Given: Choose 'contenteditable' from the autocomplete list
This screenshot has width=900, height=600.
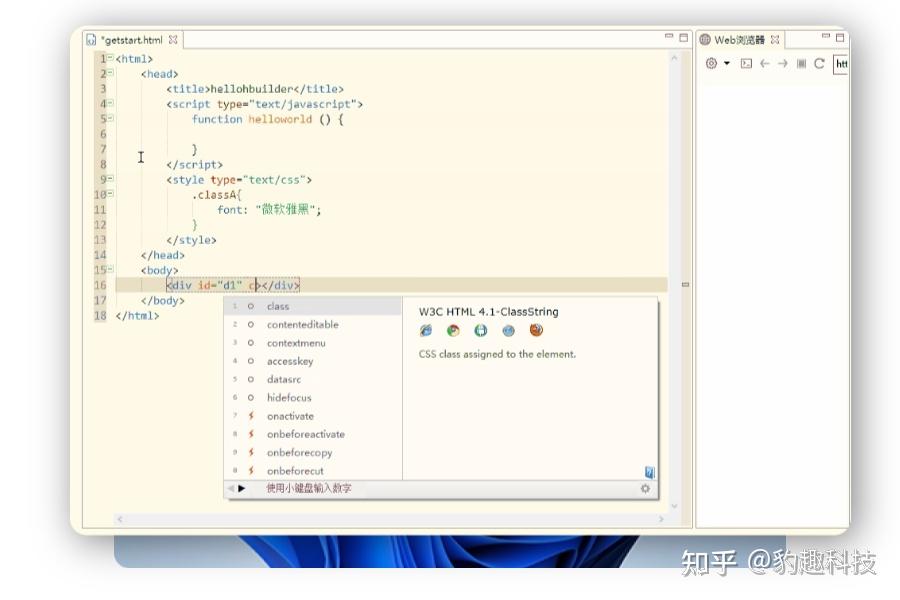Looking at the screenshot, I should 313,324.
